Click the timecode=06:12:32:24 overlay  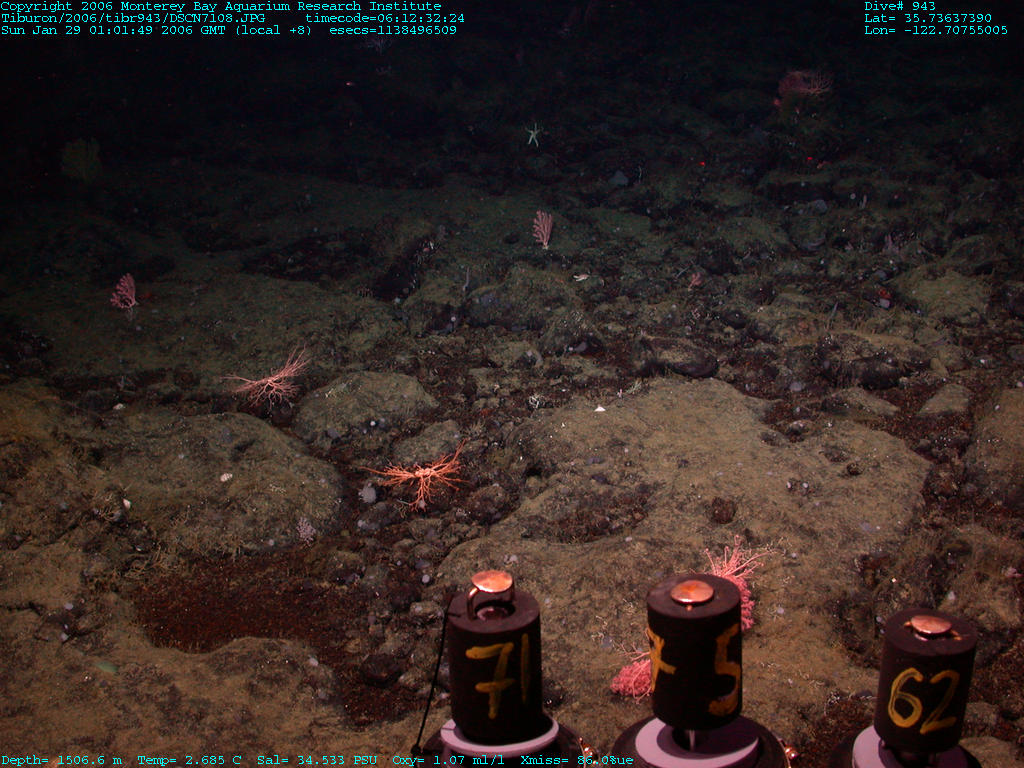[x=385, y=18]
